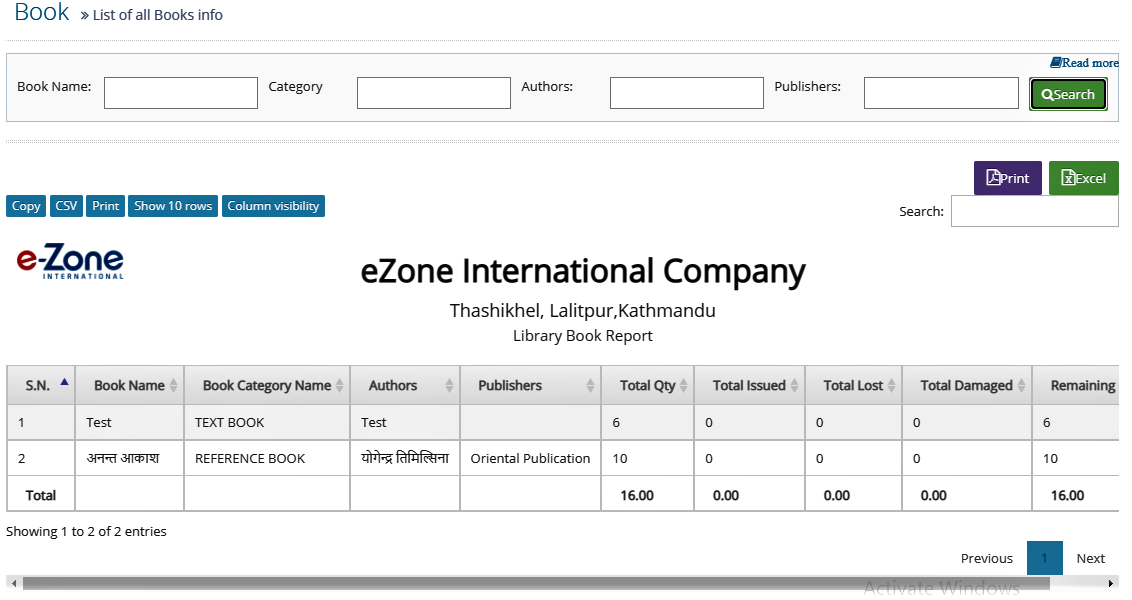Click the 16.00 Total Qty value
Viewport: 1132px width, 600px height.
click(637, 495)
